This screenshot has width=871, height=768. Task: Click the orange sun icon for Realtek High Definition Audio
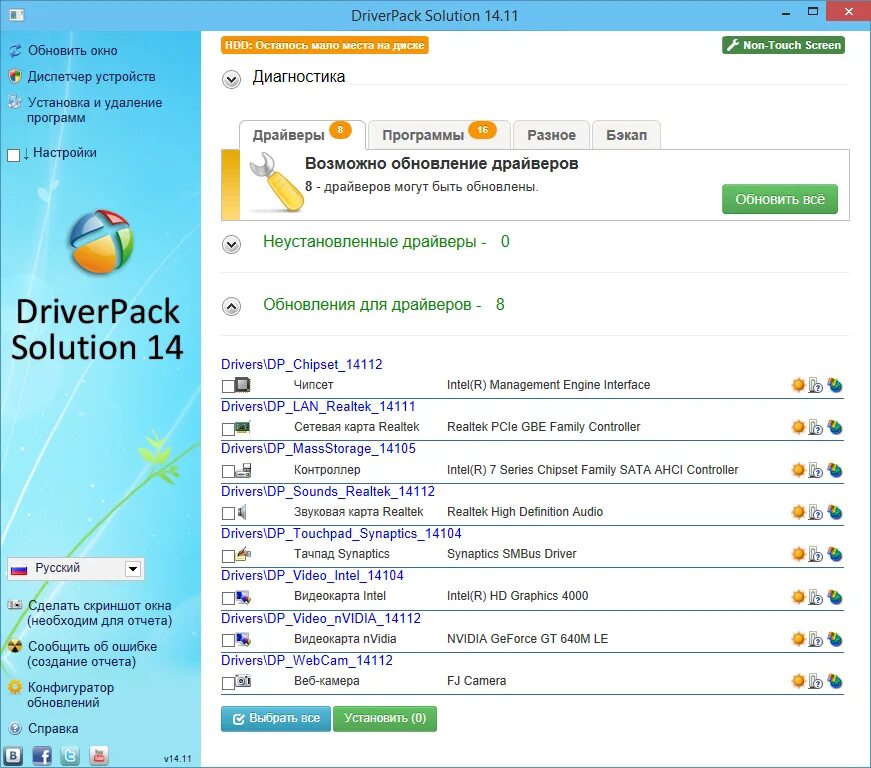click(x=798, y=511)
